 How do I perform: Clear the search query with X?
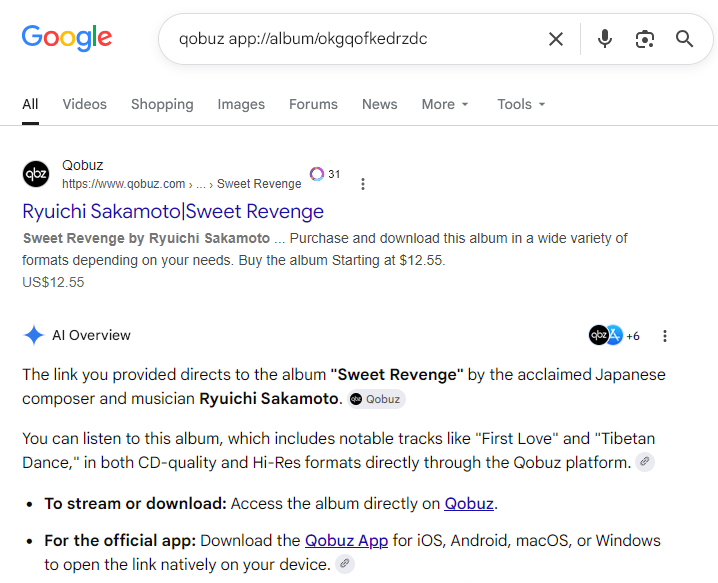pos(556,39)
